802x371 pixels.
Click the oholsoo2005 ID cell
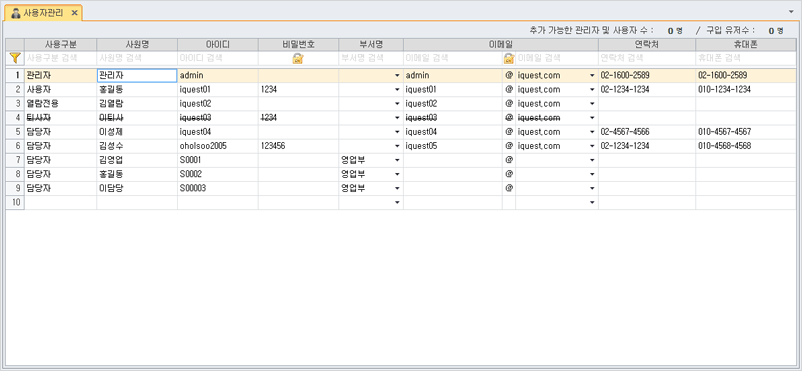[x=218, y=146]
